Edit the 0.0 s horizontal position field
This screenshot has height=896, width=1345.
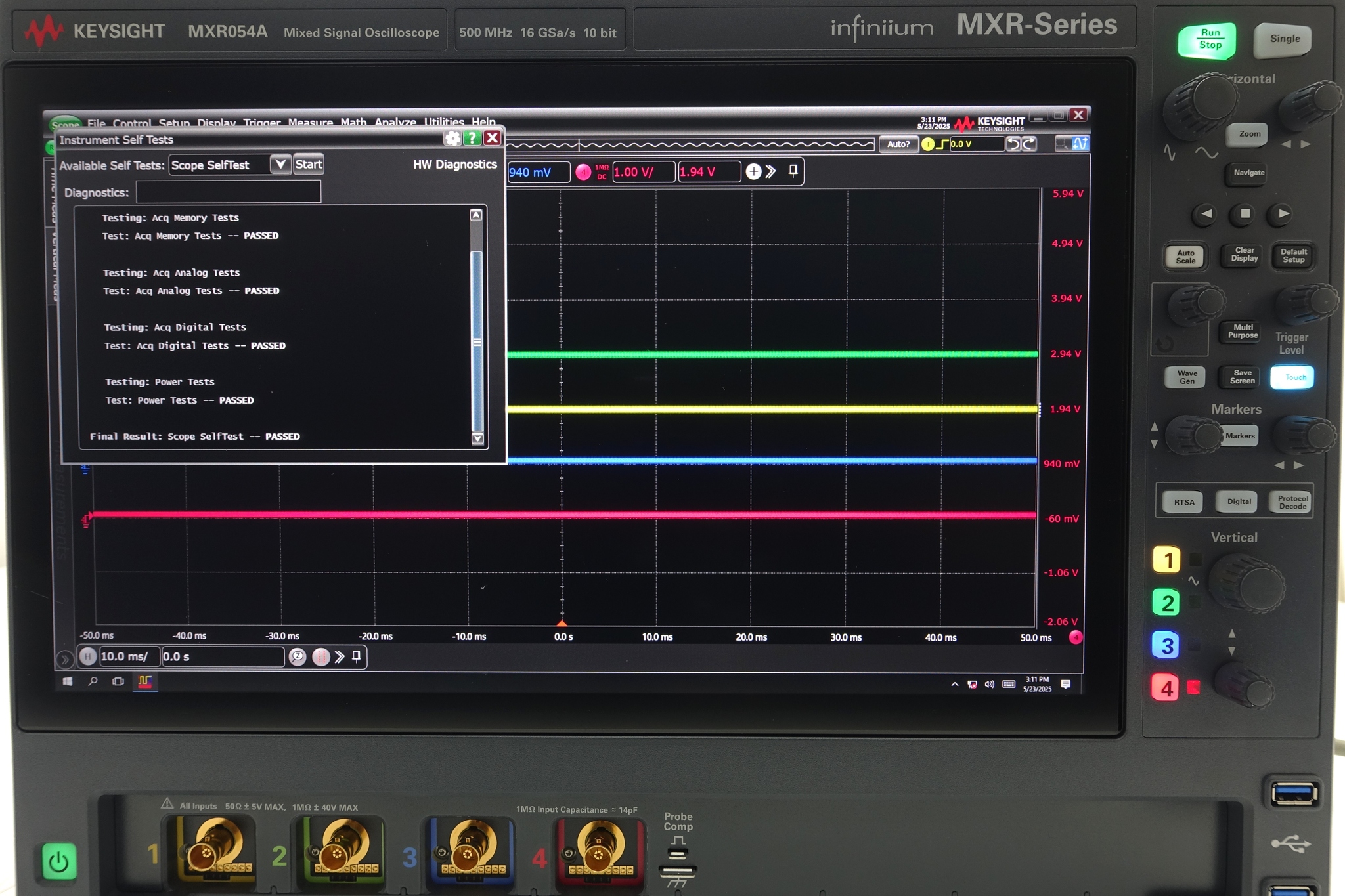pyautogui.click(x=223, y=656)
